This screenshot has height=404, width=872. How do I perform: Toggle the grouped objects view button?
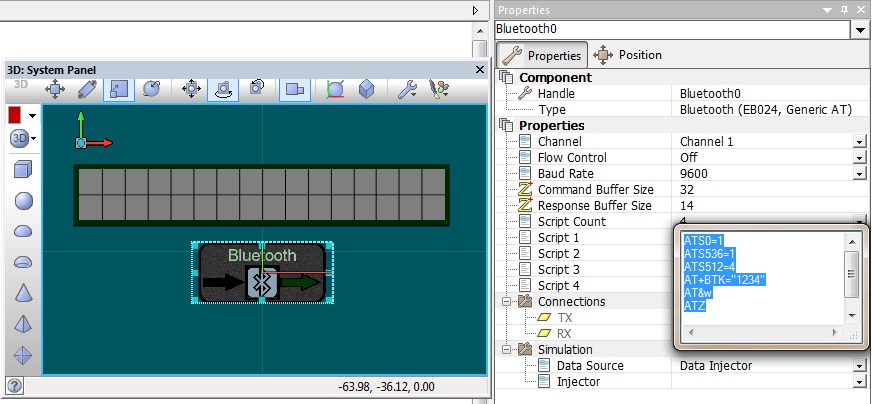point(294,89)
